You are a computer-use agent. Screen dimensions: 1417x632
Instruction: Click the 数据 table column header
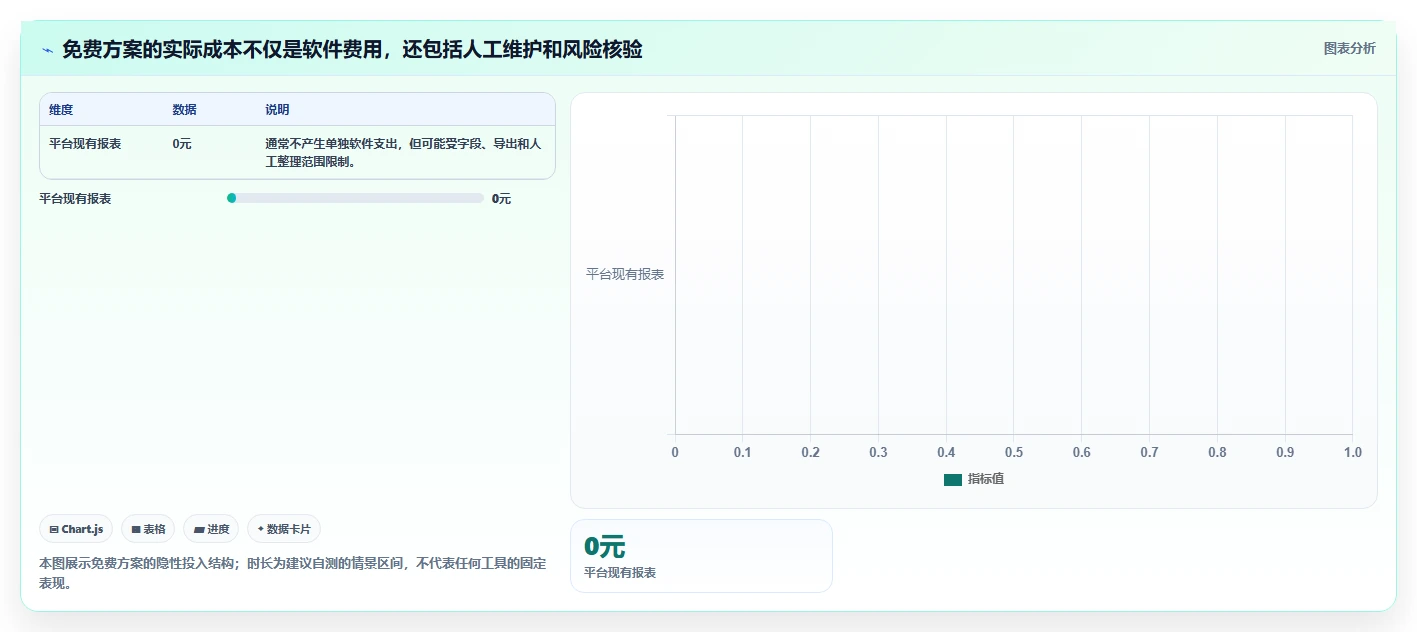pos(184,110)
